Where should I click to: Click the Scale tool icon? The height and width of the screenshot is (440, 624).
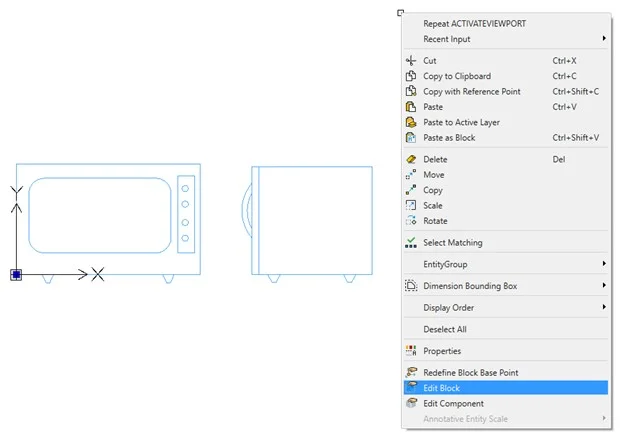[x=410, y=205]
